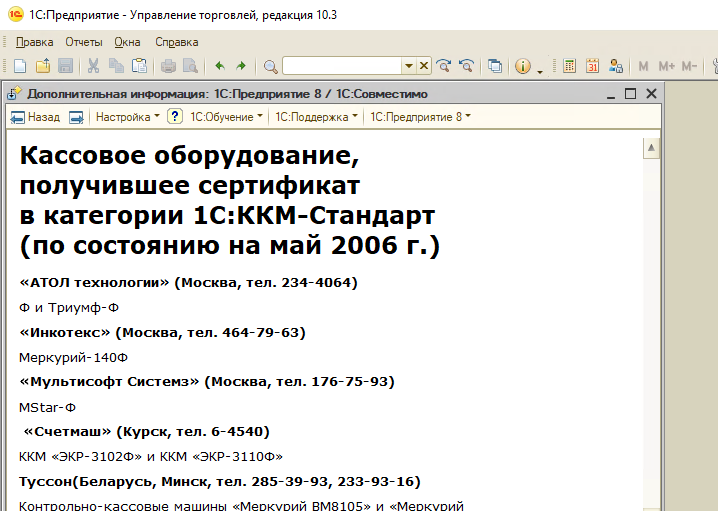Click the Find previous icon
Viewport: 718px width, 511px height.
pos(466,66)
